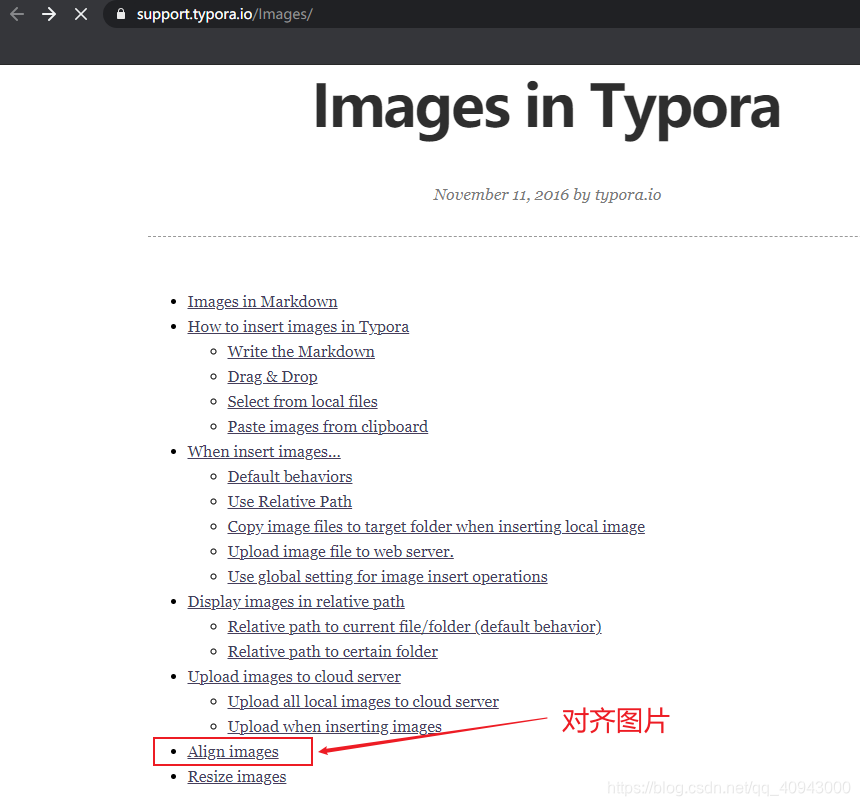
Task: Open Upload image file to web server link
Action: coord(341,552)
